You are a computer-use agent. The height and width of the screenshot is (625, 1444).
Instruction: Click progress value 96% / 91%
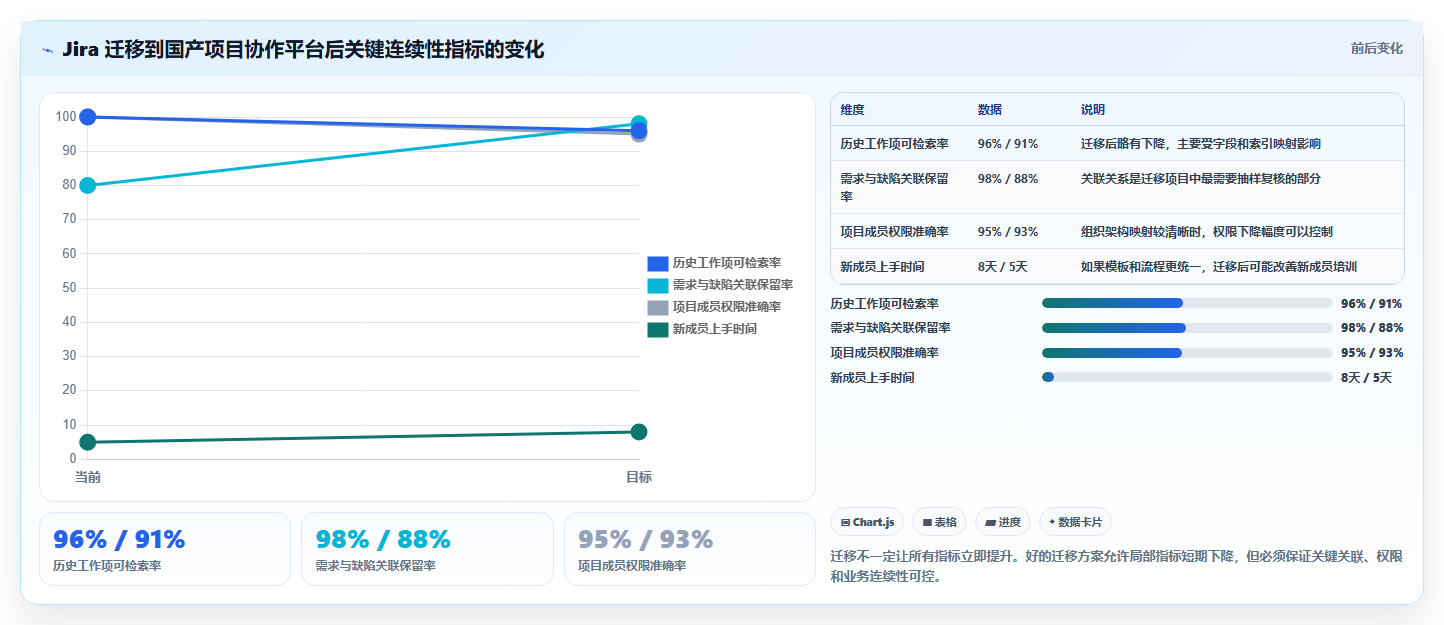(x=1372, y=304)
